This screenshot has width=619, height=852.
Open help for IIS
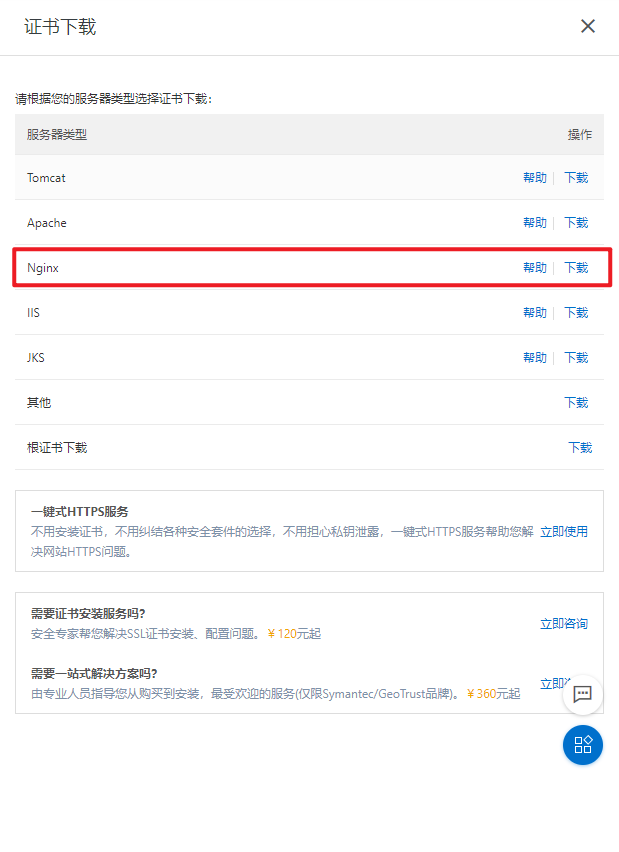click(535, 313)
